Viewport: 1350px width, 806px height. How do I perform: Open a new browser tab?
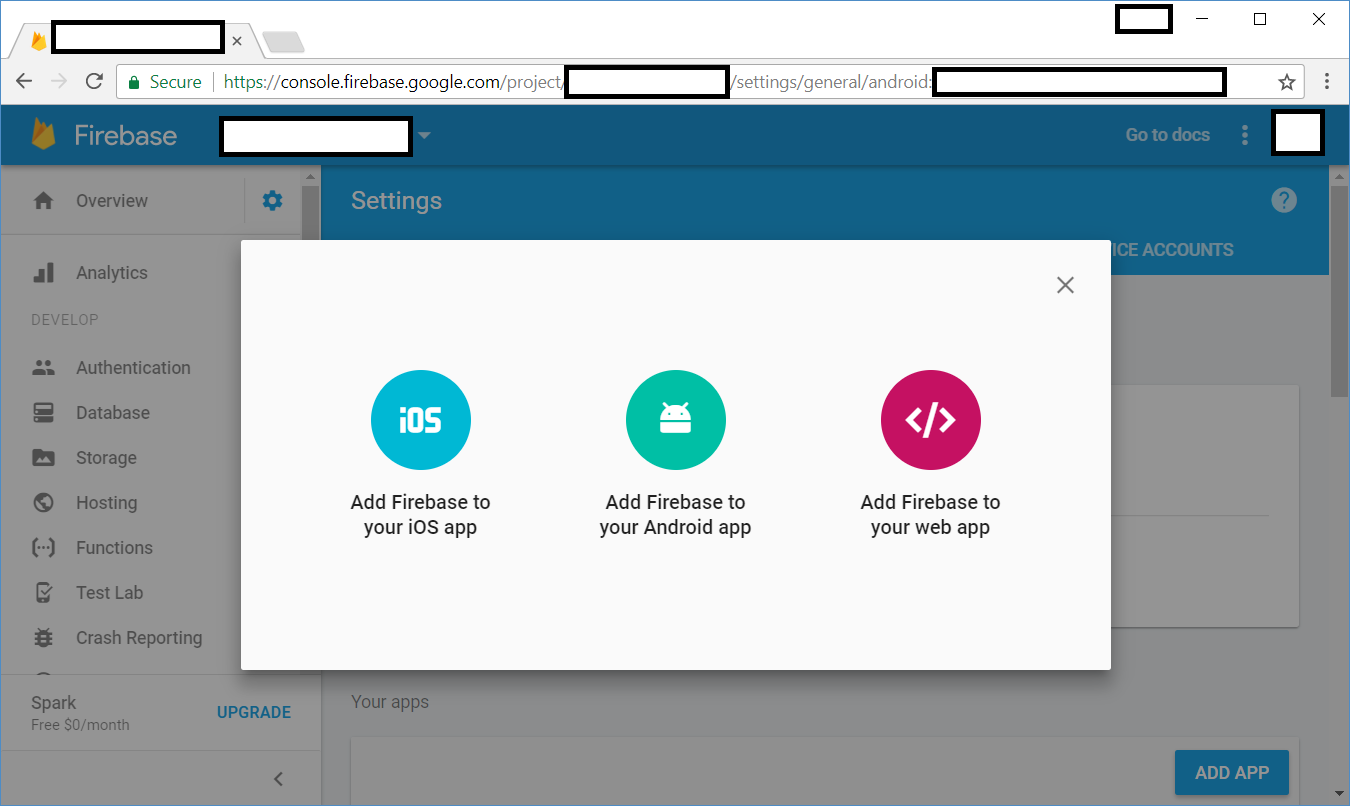283,42
